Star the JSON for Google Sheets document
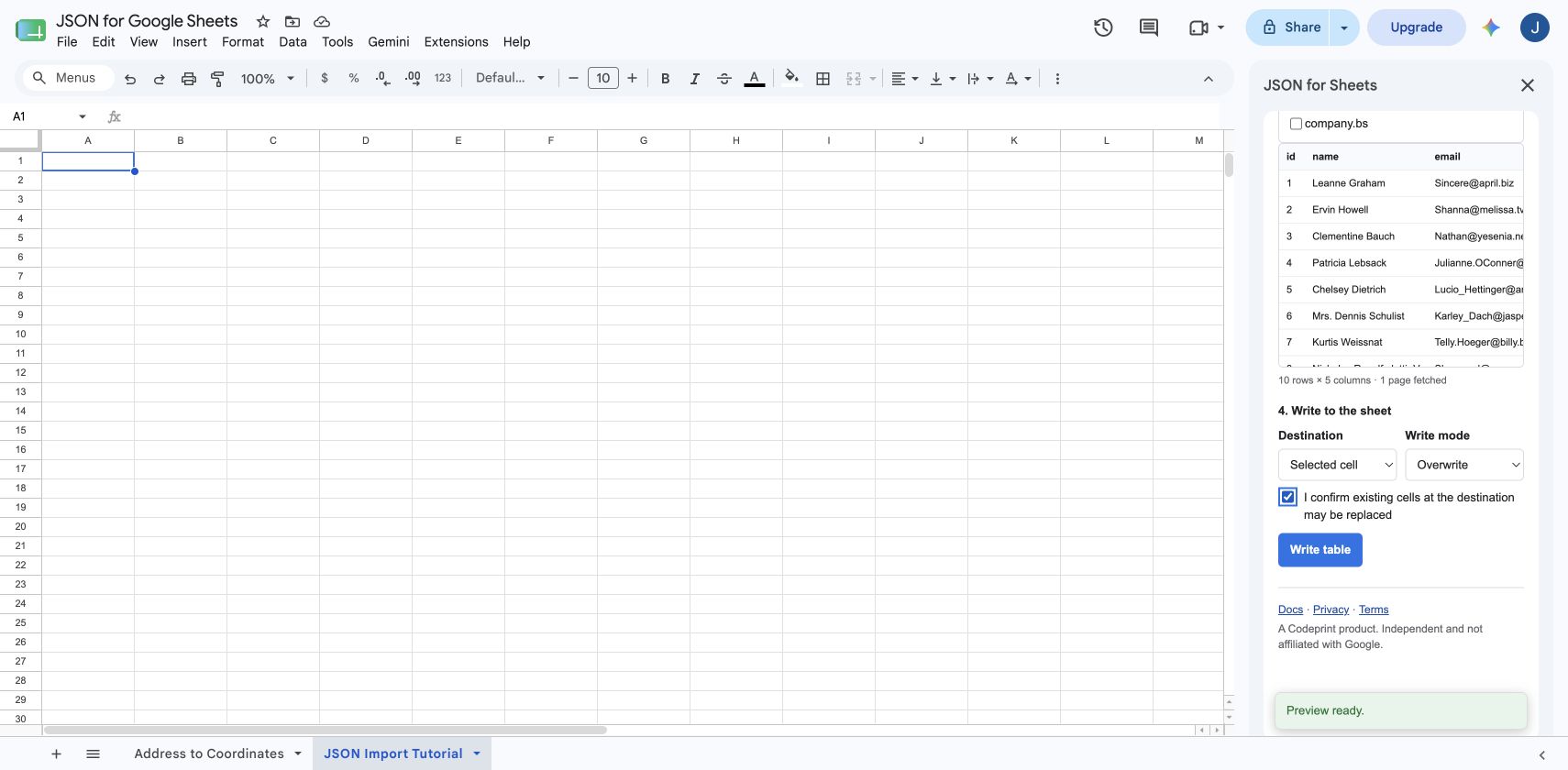1568x770 pixels. [263, 21]
